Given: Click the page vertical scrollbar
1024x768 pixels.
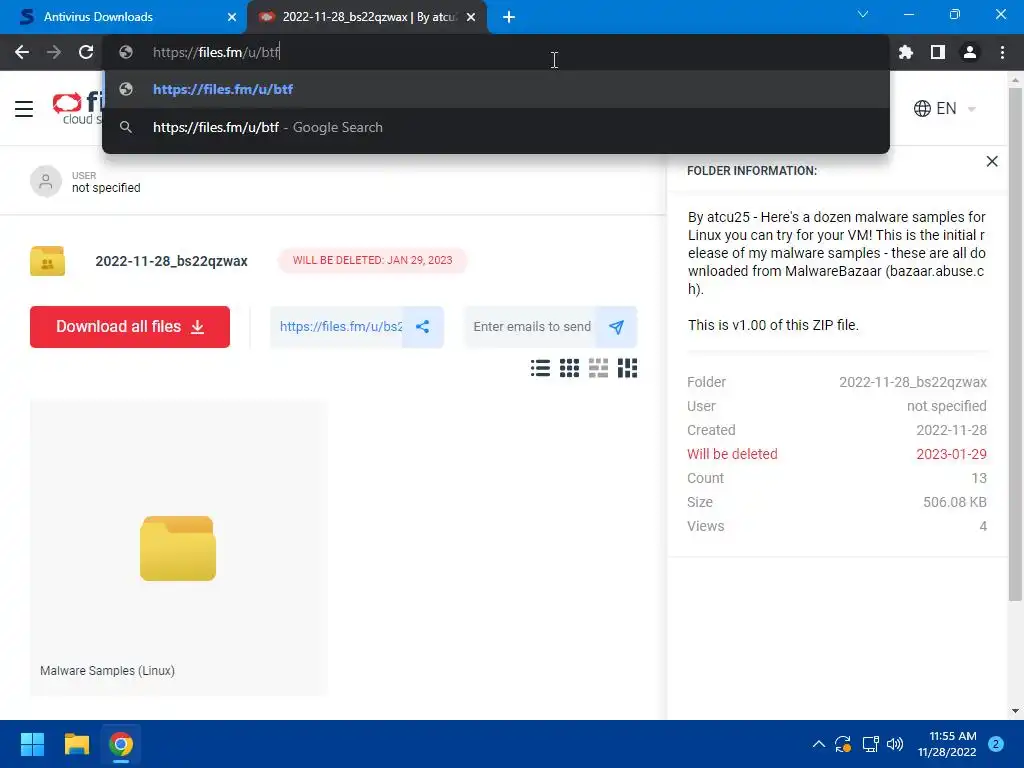Looking at the screenshot, I should [1015, 344].
